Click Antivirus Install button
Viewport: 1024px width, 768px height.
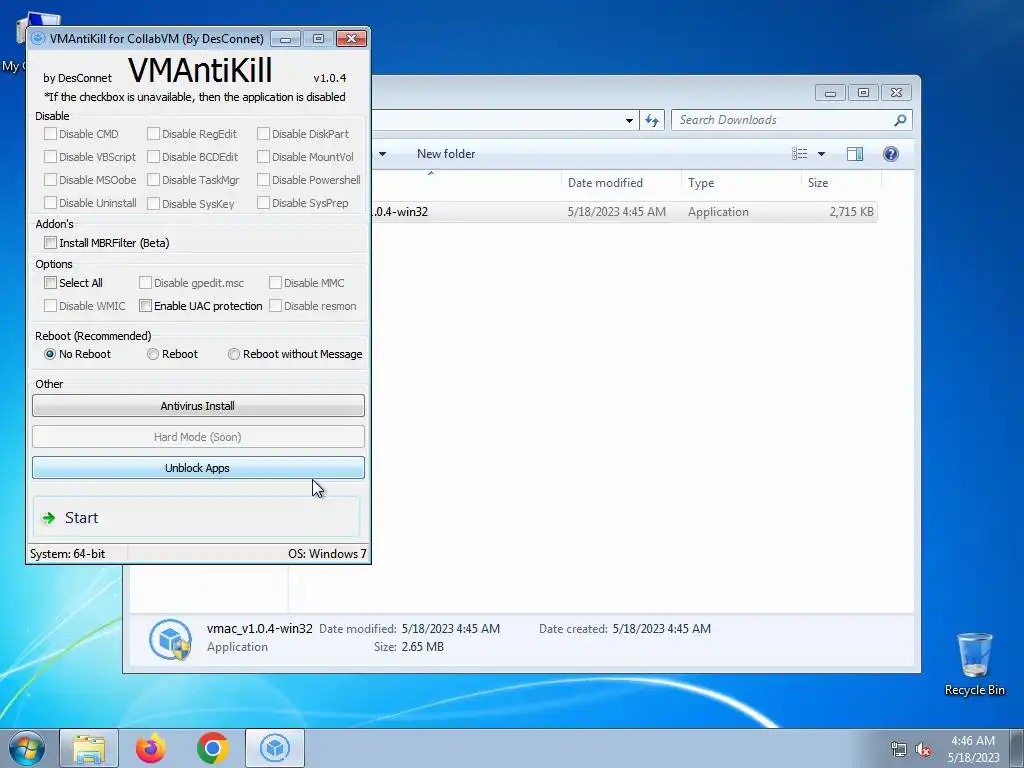[198, 406]
